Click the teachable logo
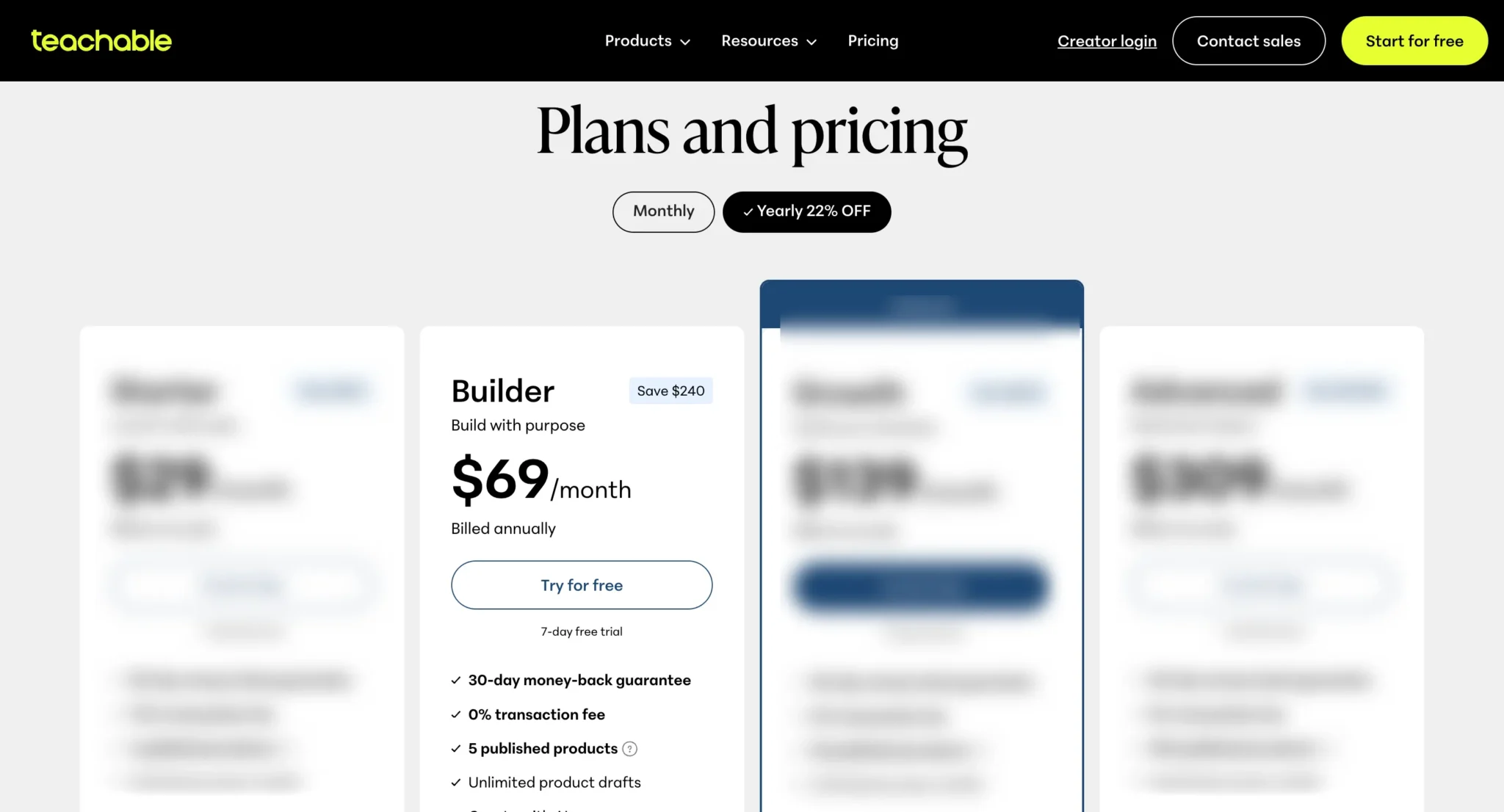The width and height of the screenshot is (1504, 812). 100,40
